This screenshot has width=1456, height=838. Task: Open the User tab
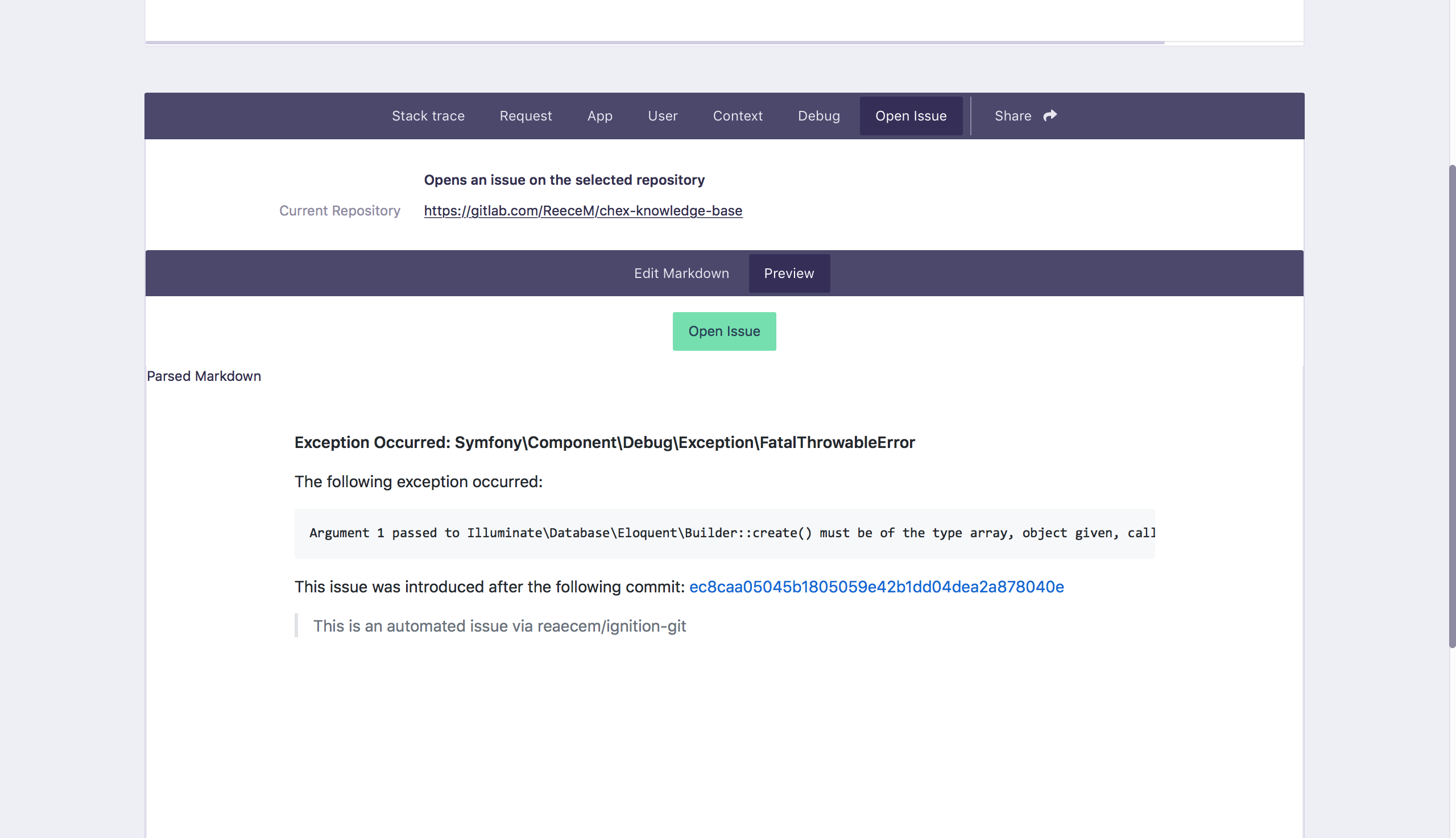pyautogui.click(x=662, y=115)
